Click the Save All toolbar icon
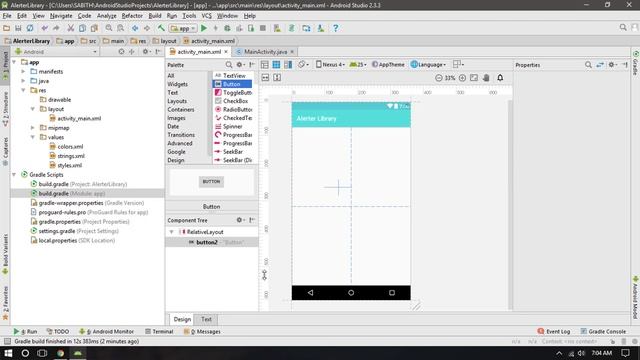Image resolution: width=640 pixels, height=360 pixels. coord(18,28)
